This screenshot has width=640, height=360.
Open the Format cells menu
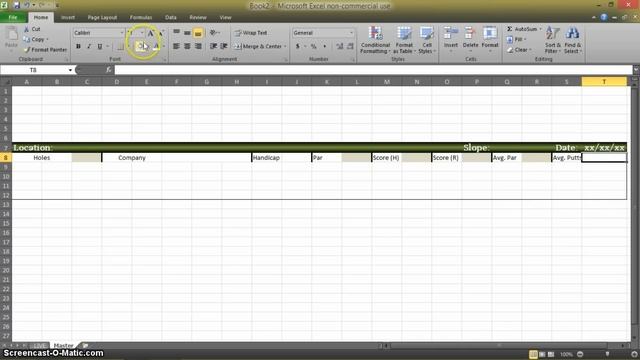click(x=490, y=39)
